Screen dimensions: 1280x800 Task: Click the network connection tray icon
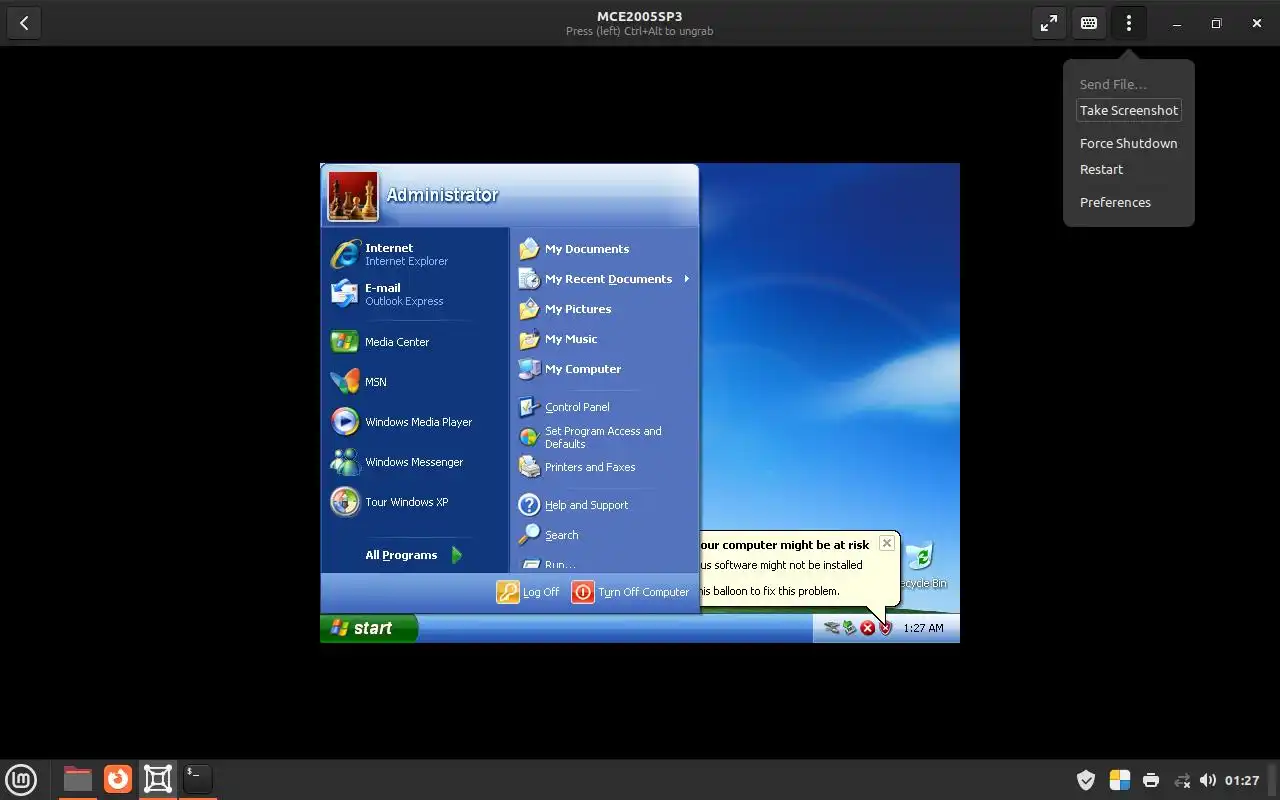pyautogui.click(x=832, y=628)
